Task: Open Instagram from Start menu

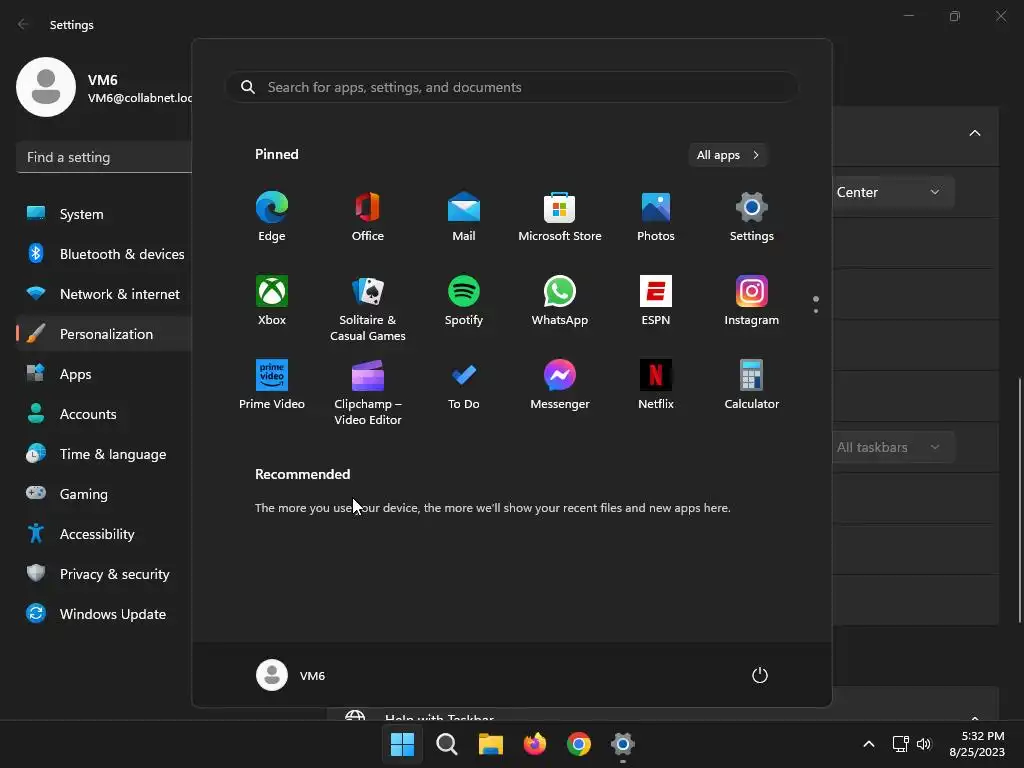Action: pos(752,301)
